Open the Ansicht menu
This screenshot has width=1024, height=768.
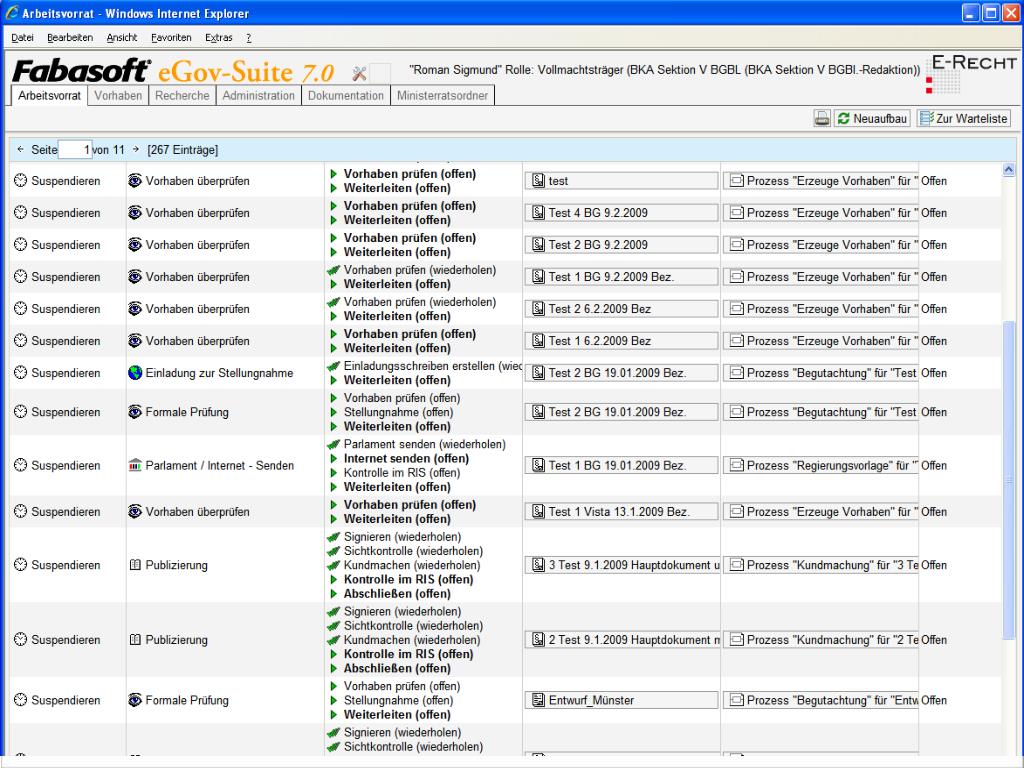[x=121, y=38]
